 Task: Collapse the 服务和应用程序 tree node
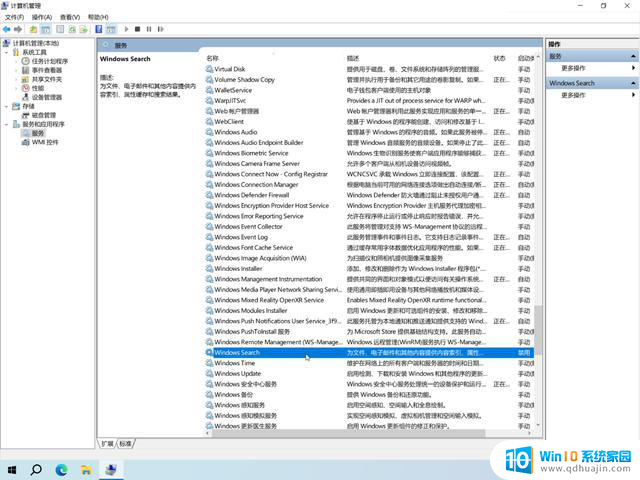(7, 124)
